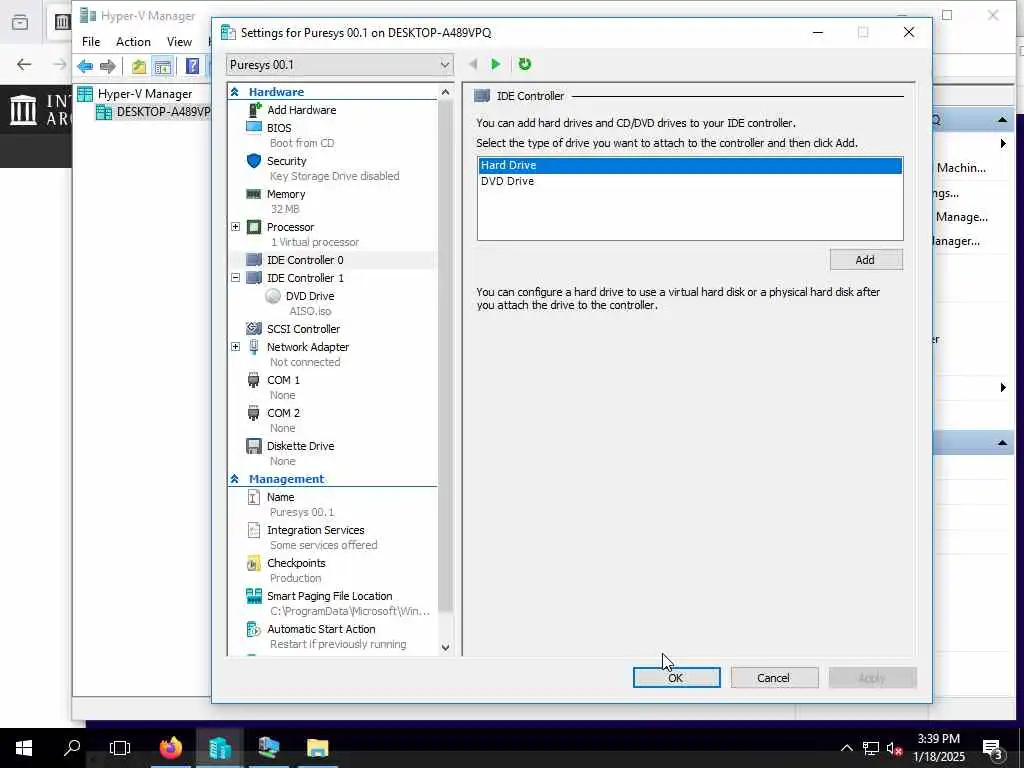Click the Cancel button
The height and width of the screenshot is (768, 1024).
[774, 678]
